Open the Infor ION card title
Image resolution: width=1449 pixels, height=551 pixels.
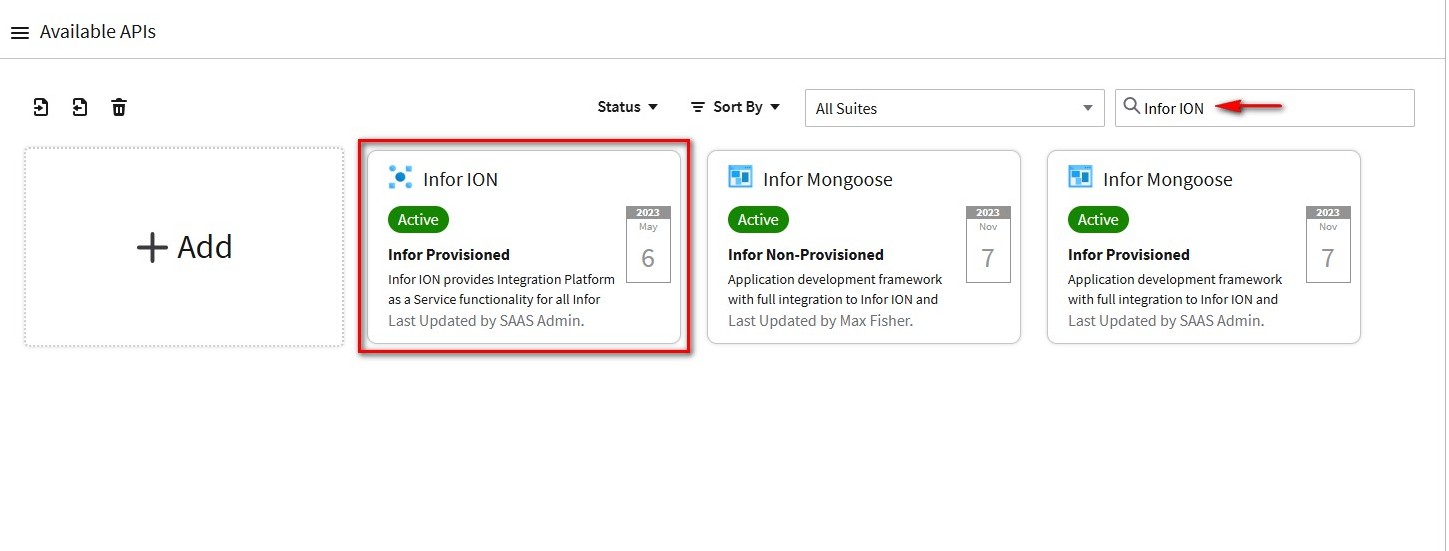pos(460,180)
